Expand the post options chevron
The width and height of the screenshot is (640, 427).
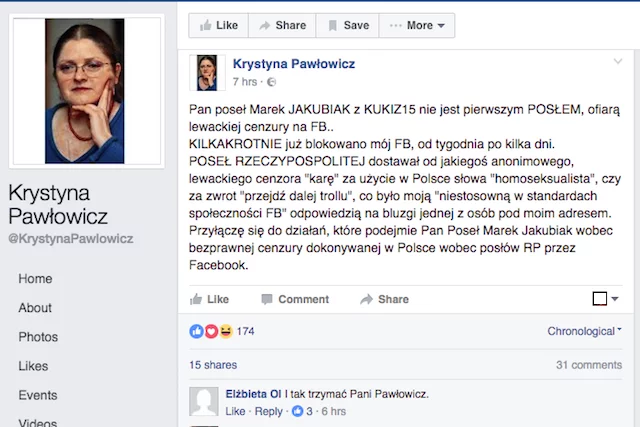(618, 61)
